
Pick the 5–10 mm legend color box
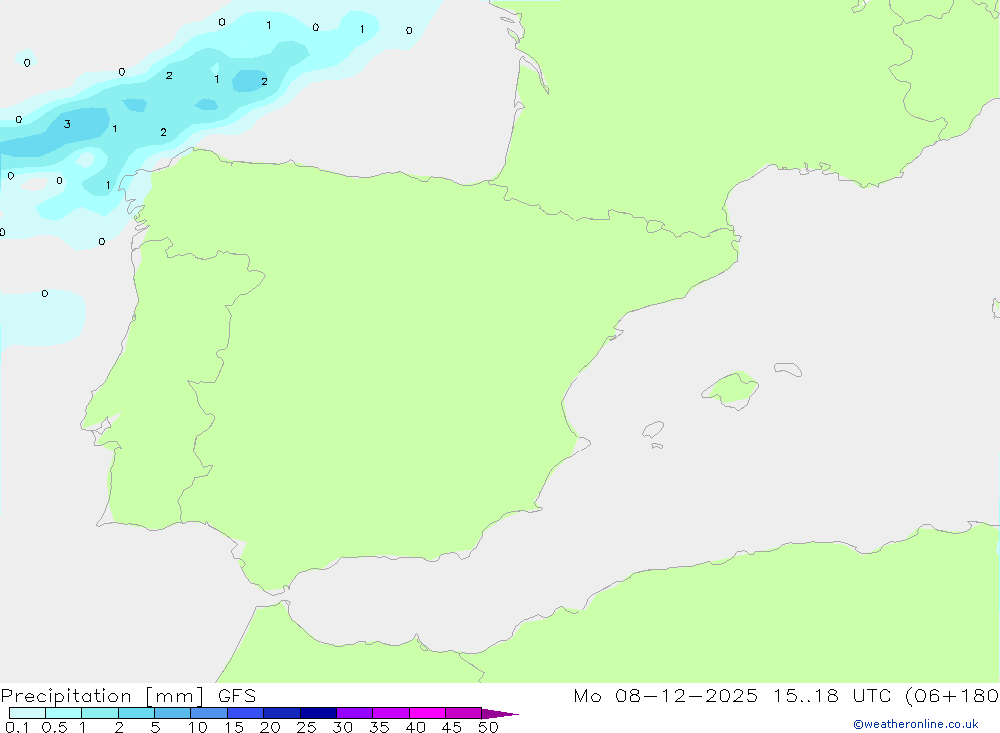[172, 713]
